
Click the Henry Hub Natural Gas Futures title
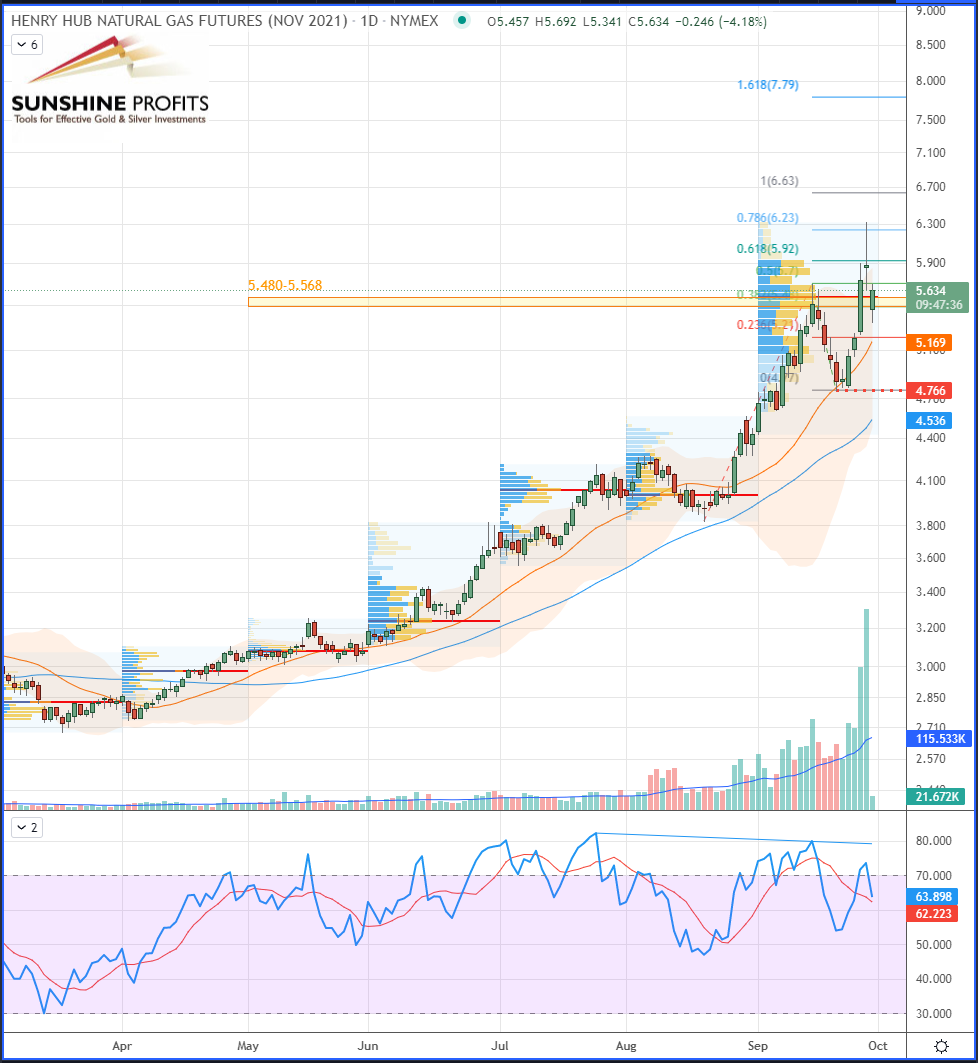(179, 21)
